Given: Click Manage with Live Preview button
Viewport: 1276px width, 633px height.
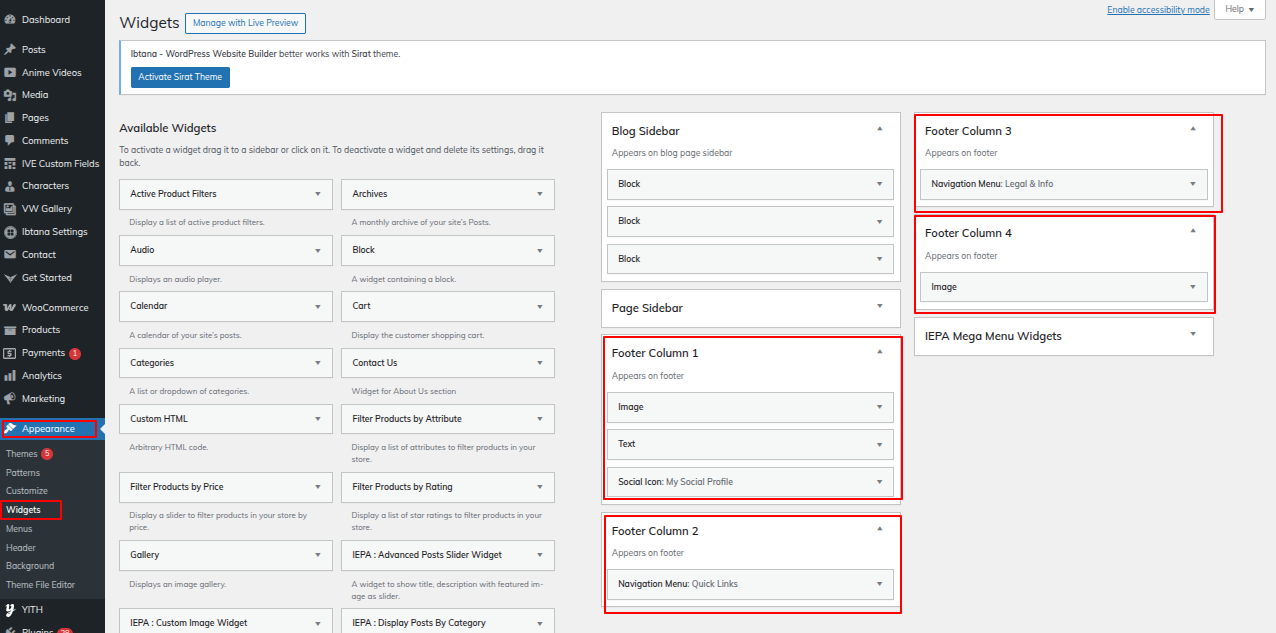Looking at the screenshot, I should pyautogui.click(x=245, y=23).
